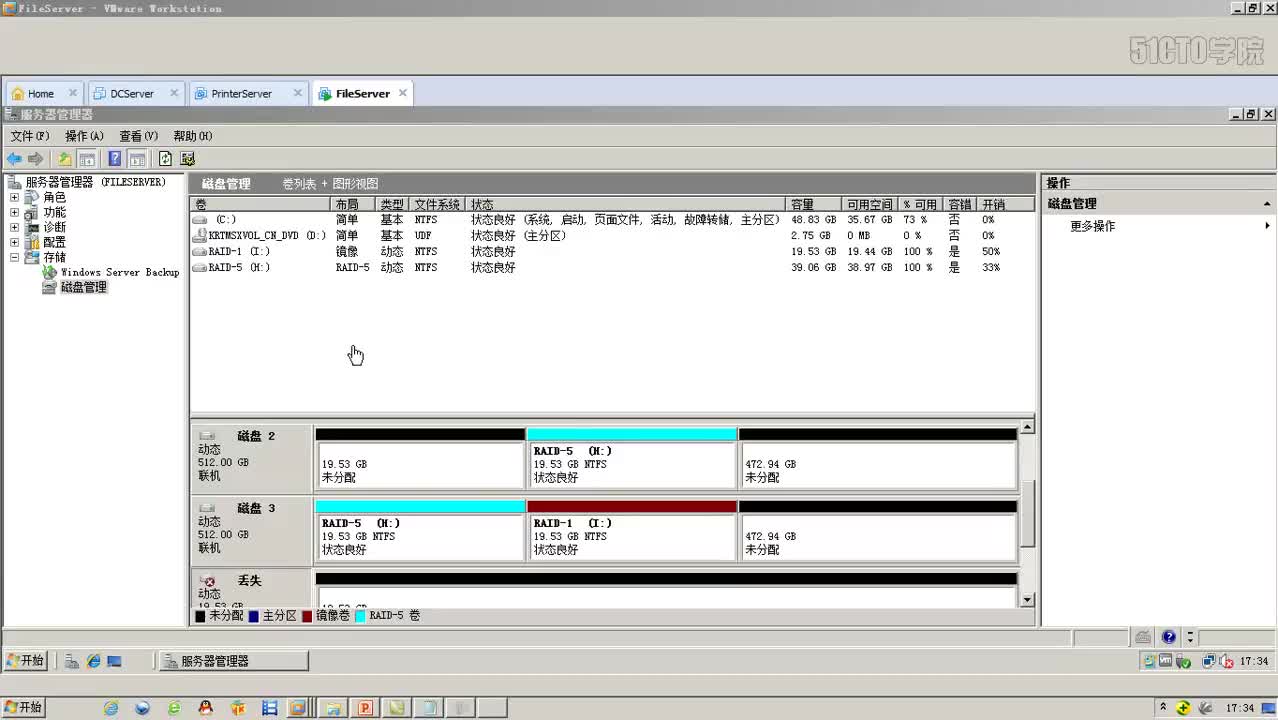
Task: Click the 磁盘 3 disk icon
Action: (x=207, y=508)
